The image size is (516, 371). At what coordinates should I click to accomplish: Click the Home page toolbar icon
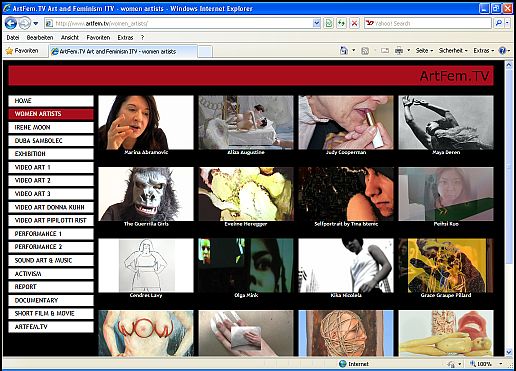point(344,51)
